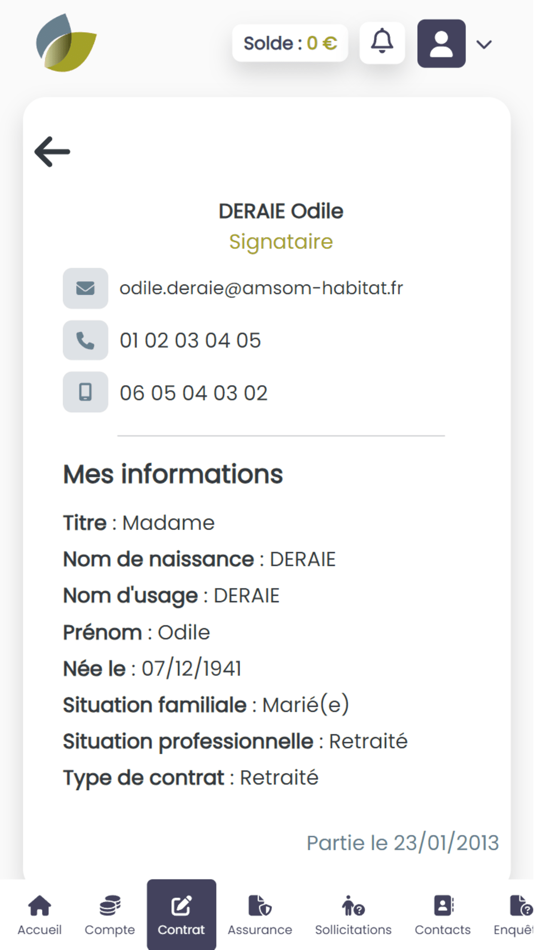Switch to Contacts tab
The width and height of the screenshot is (534, 950).
tap(442, 915)
